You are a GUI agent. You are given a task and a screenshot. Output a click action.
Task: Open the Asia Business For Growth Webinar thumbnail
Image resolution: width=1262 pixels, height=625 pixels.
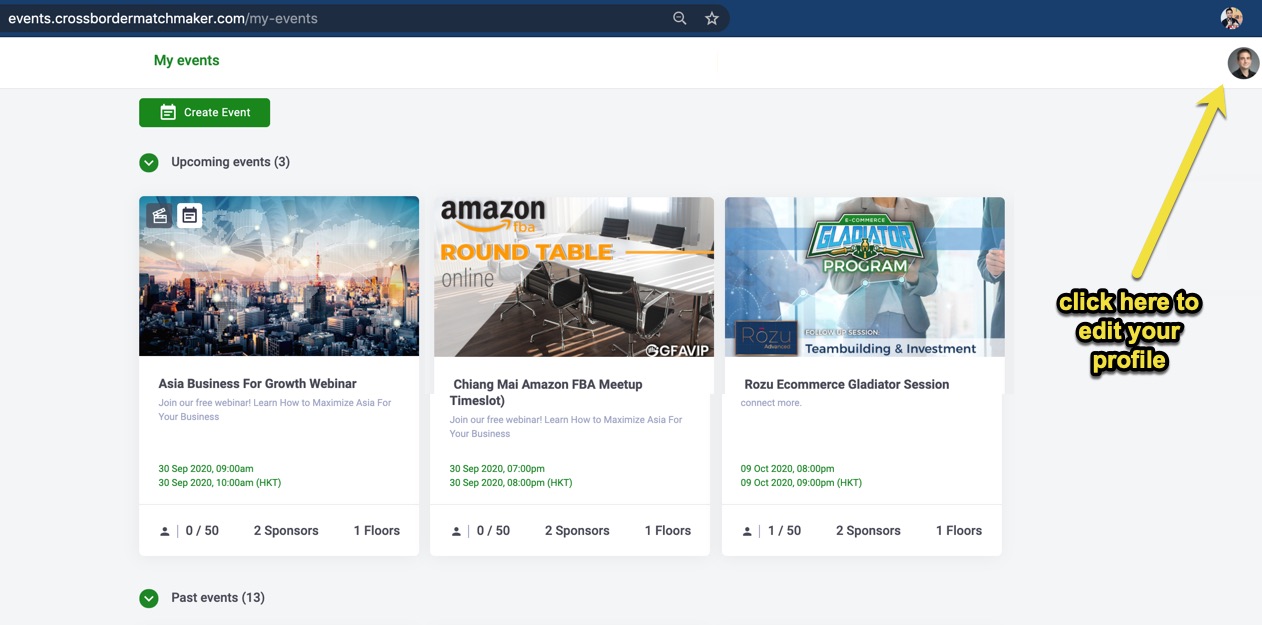(x=279, y=276)
